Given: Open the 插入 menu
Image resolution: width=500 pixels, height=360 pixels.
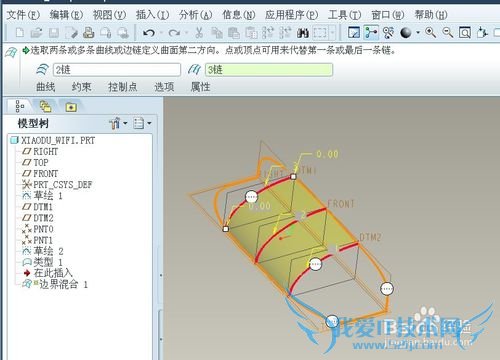Looking at the screenshot, I should coord(153,15).
